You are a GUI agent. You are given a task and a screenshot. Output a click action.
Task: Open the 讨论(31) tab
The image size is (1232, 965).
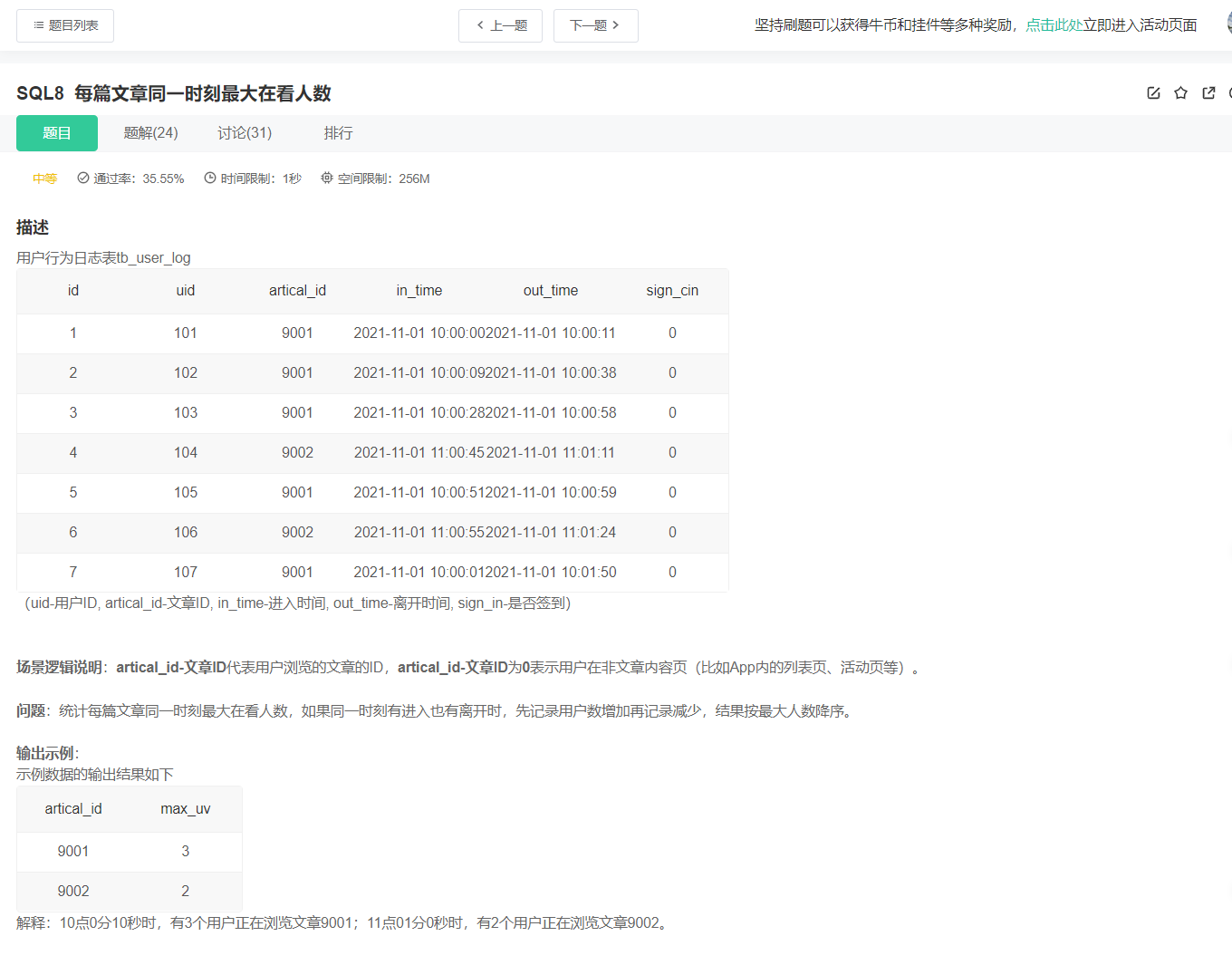click(x=245, y=133)
